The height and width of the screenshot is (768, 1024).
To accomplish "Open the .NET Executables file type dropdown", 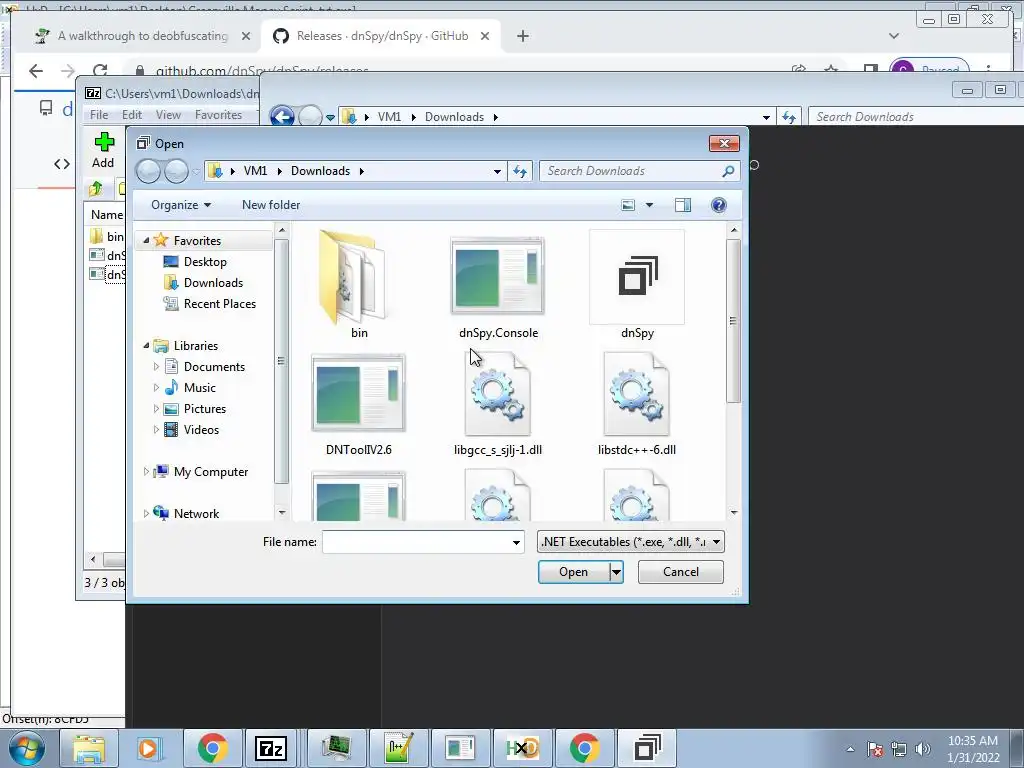I will tap(631, 541).
